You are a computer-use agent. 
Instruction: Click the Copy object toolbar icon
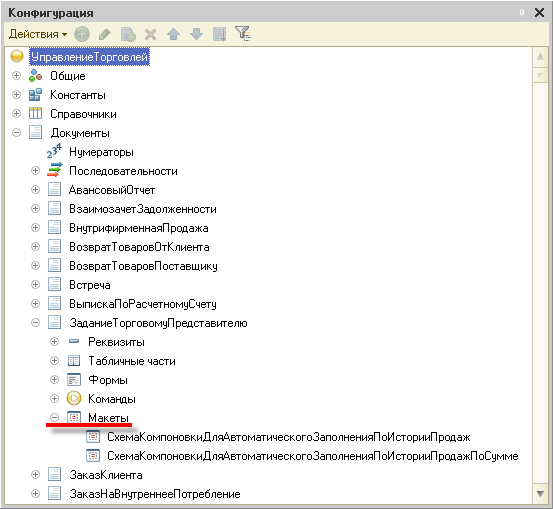[x=128, y=34]
